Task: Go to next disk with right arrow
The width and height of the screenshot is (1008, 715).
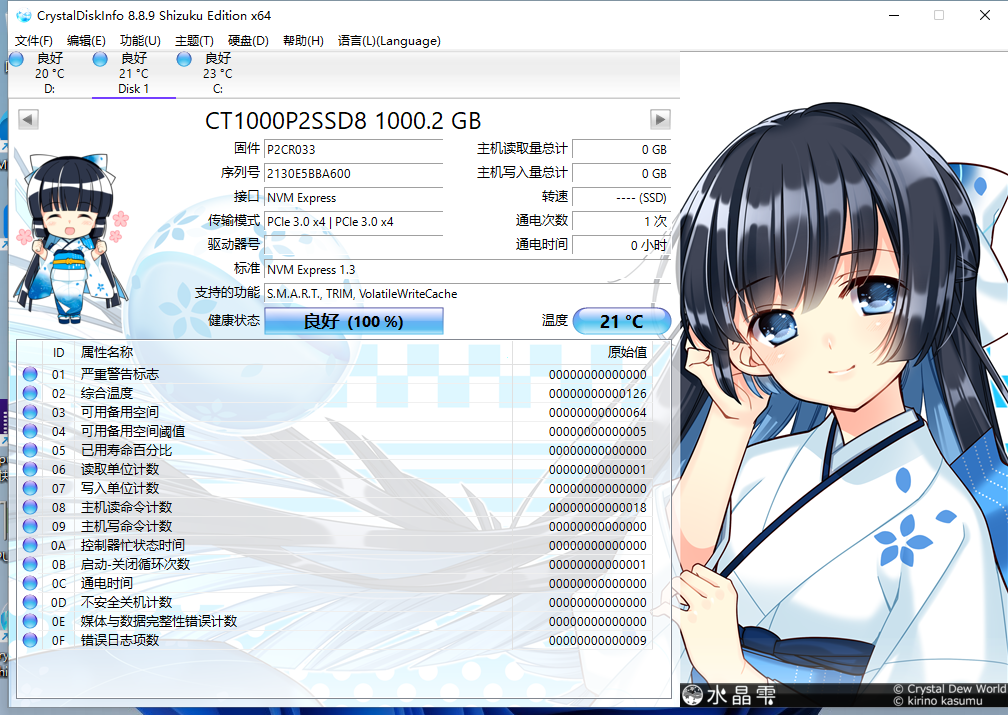Action: click(660, 120)
